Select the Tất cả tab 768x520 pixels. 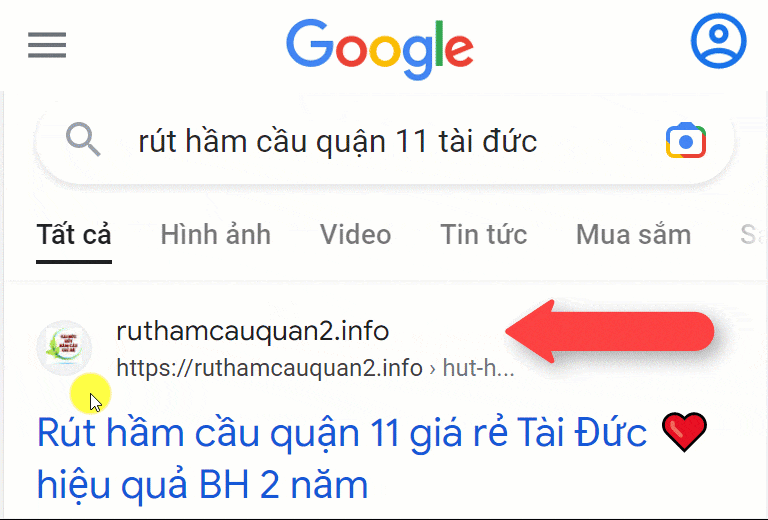(x=74, y=235)
